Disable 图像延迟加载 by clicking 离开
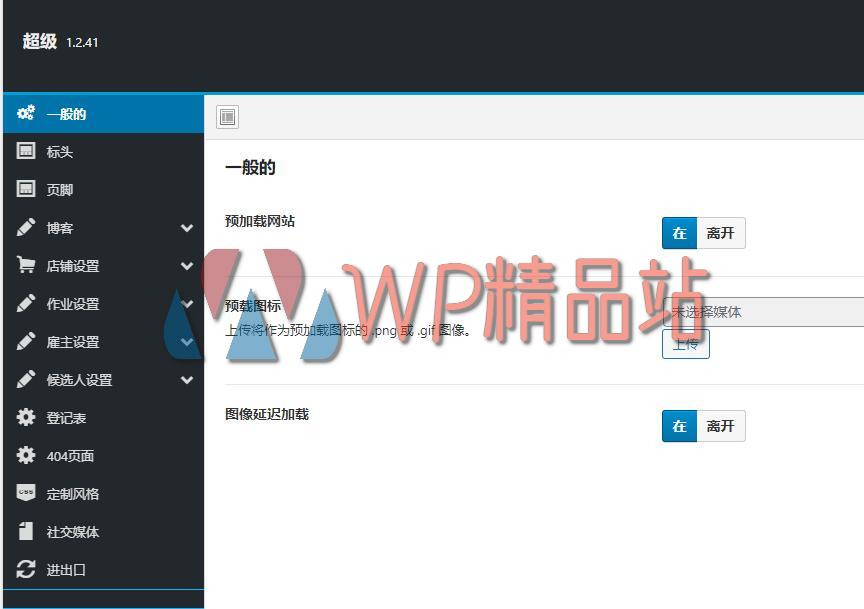The width and height of the screenshot is (864, 609). click(721, 425)
